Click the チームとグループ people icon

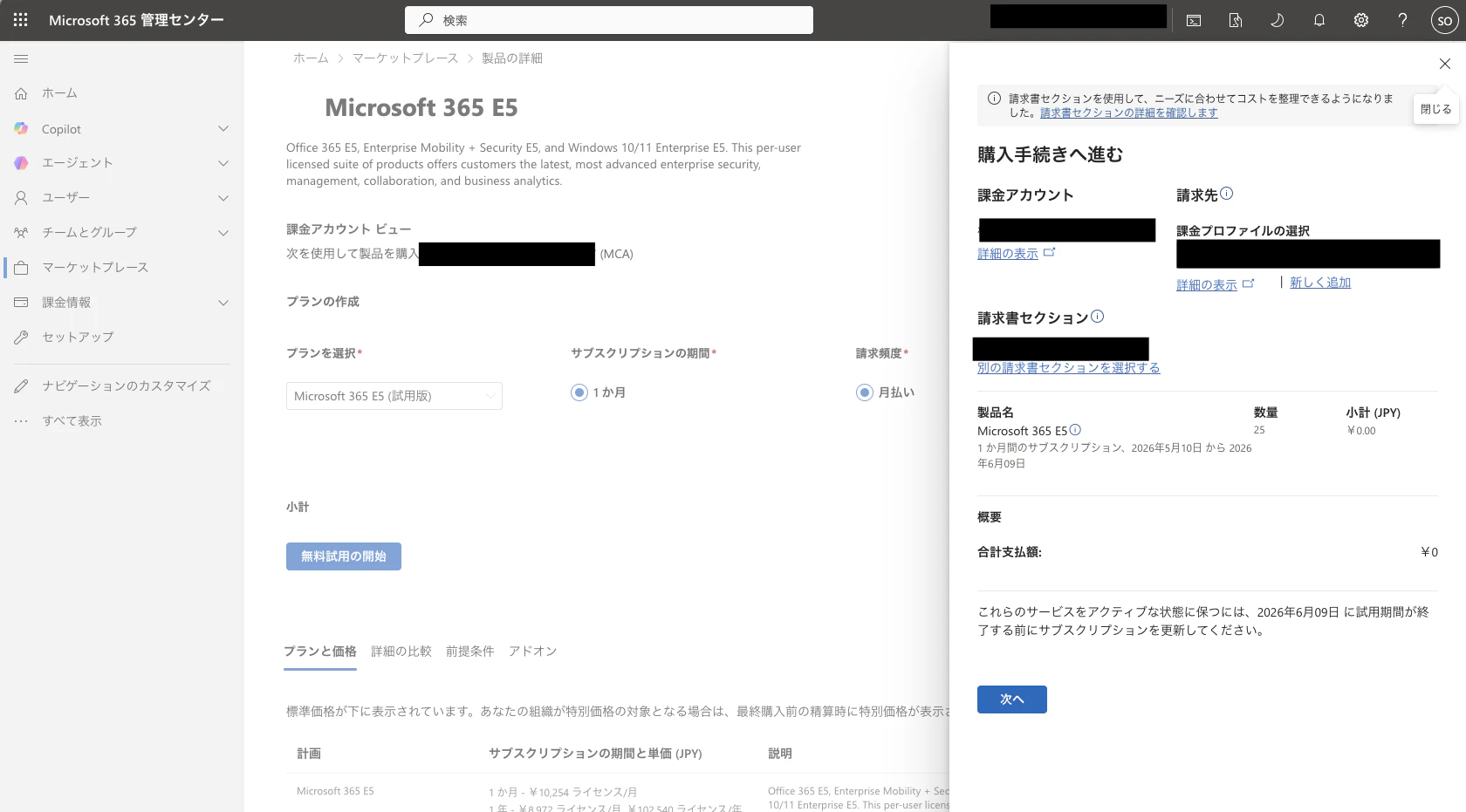click(21, 233)
